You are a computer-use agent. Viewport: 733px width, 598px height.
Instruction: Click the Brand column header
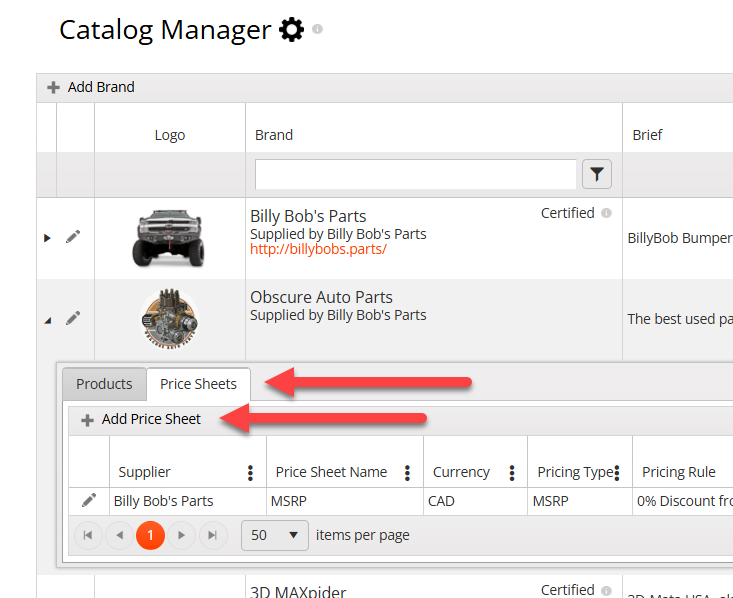point(274,135)
